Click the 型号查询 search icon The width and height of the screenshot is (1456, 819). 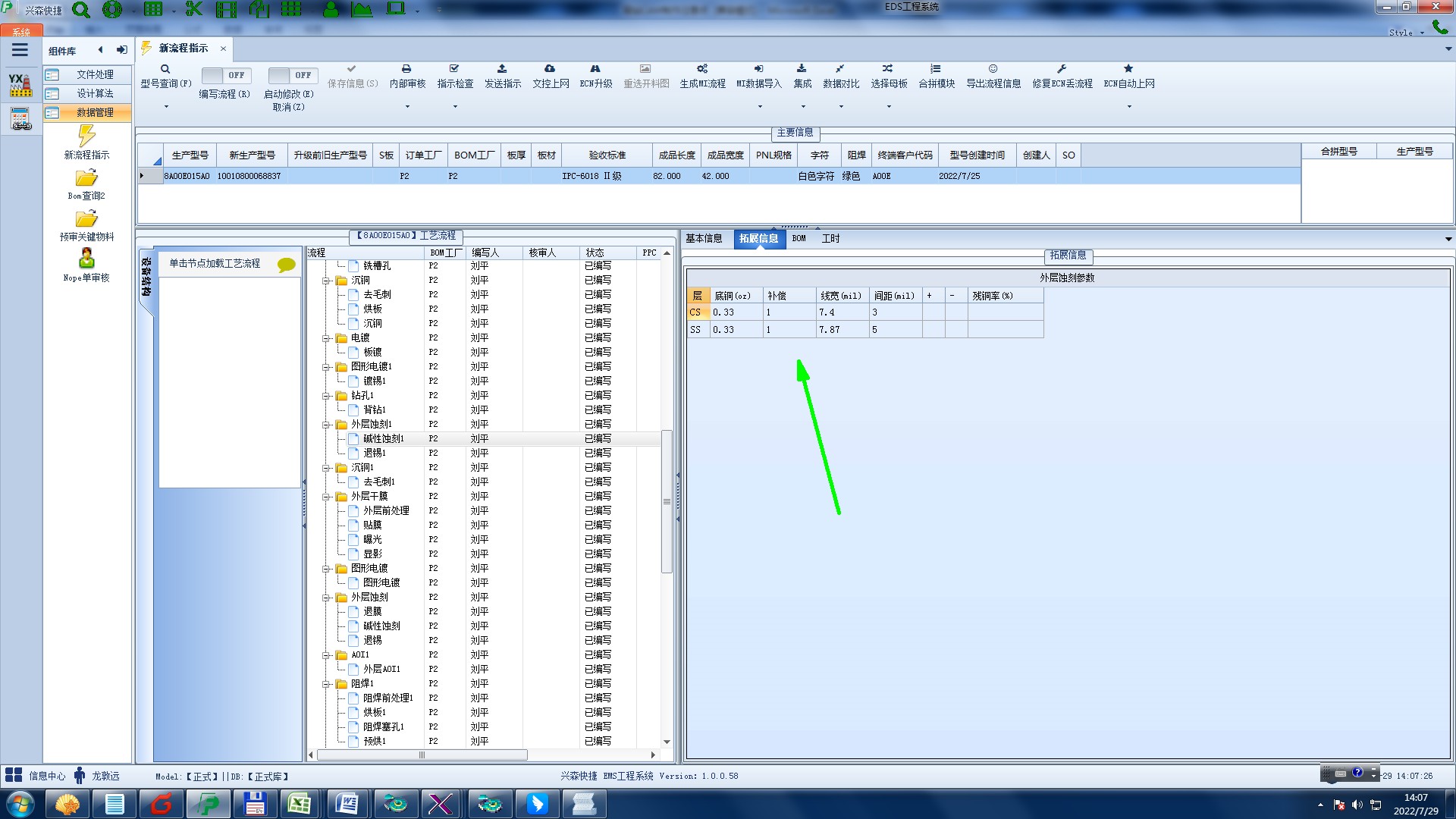pos(165,69)
